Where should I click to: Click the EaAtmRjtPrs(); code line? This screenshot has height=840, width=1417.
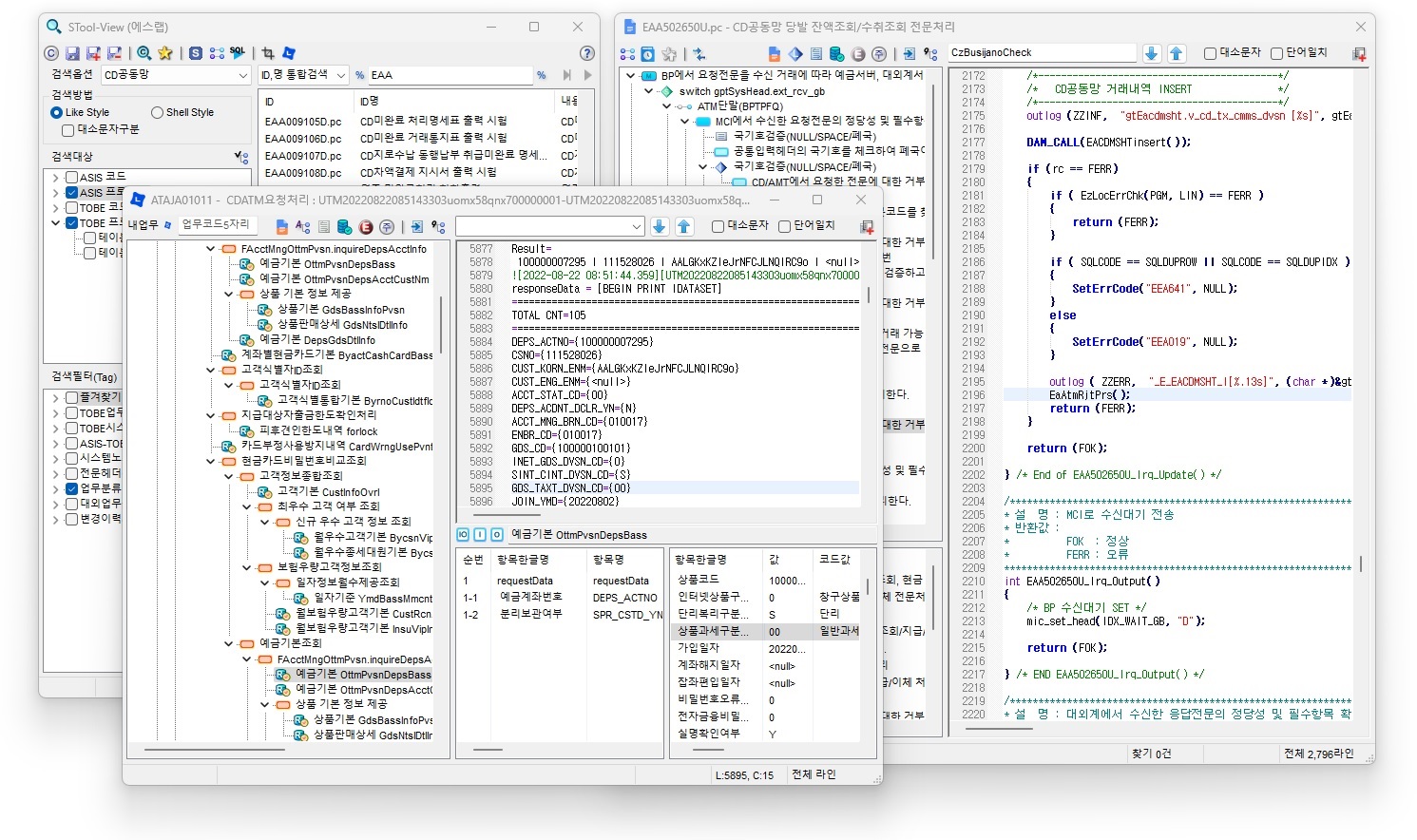pos(1089,395)
